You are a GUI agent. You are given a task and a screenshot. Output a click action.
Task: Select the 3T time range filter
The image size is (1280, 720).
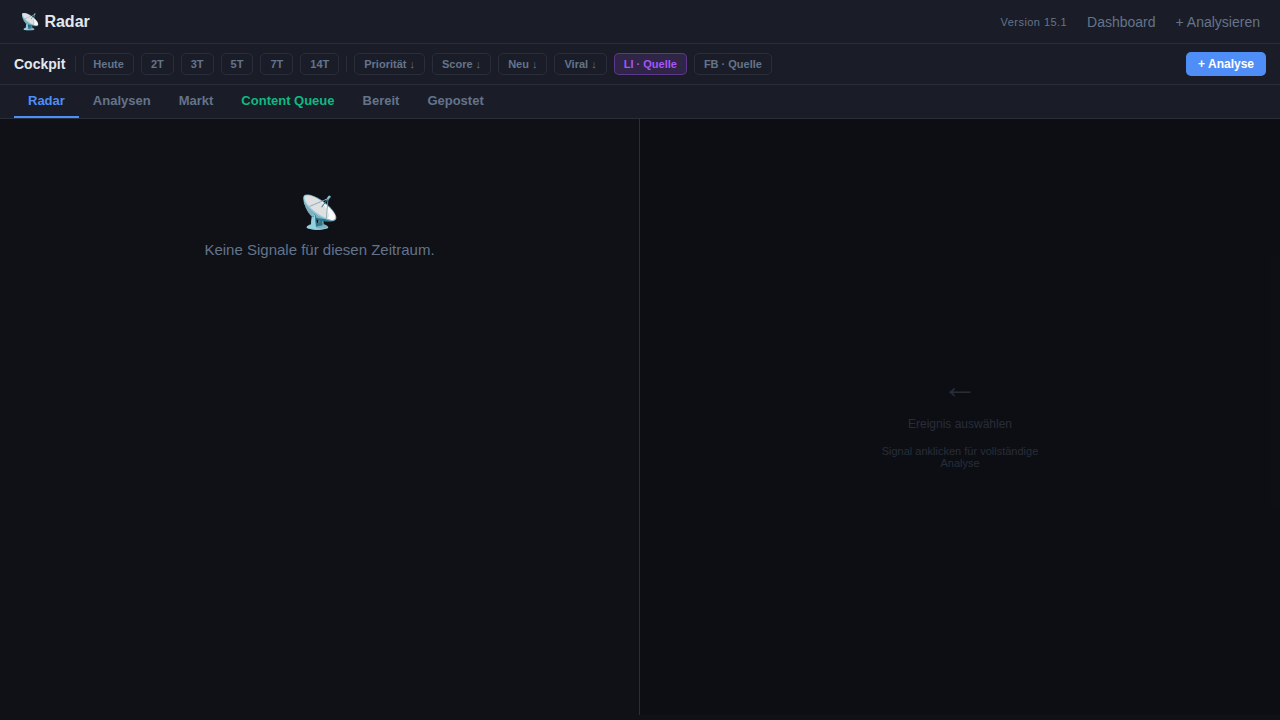197,64
